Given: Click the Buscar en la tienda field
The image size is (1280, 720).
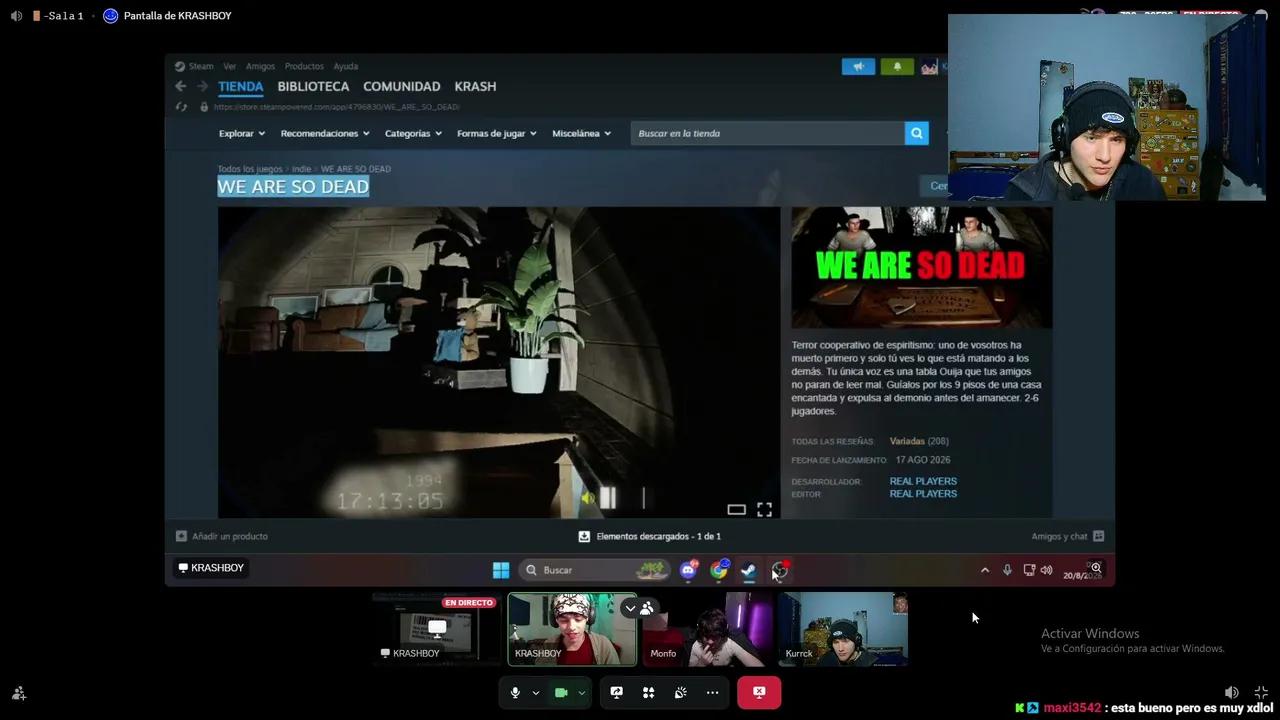Looking at the screenshot, I should click(767, 133).
